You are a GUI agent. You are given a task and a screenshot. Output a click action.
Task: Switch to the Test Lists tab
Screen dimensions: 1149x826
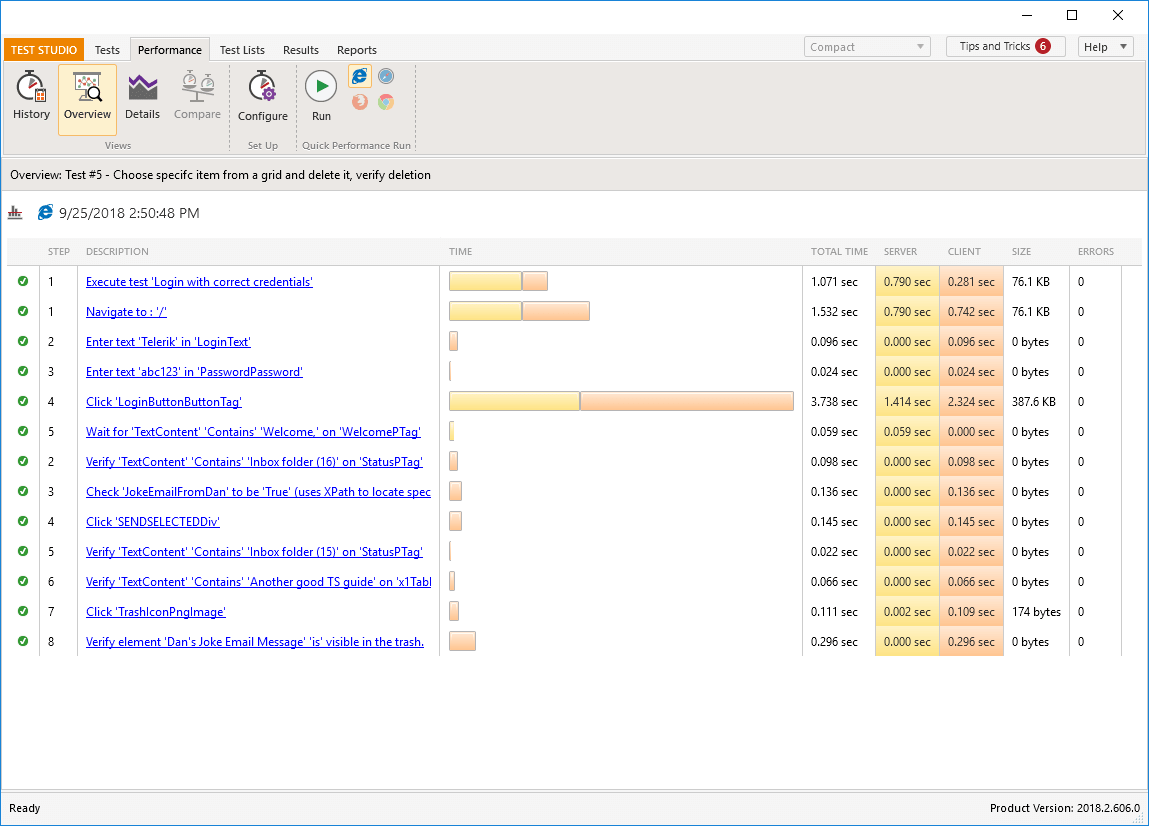[x=242, y=50]
